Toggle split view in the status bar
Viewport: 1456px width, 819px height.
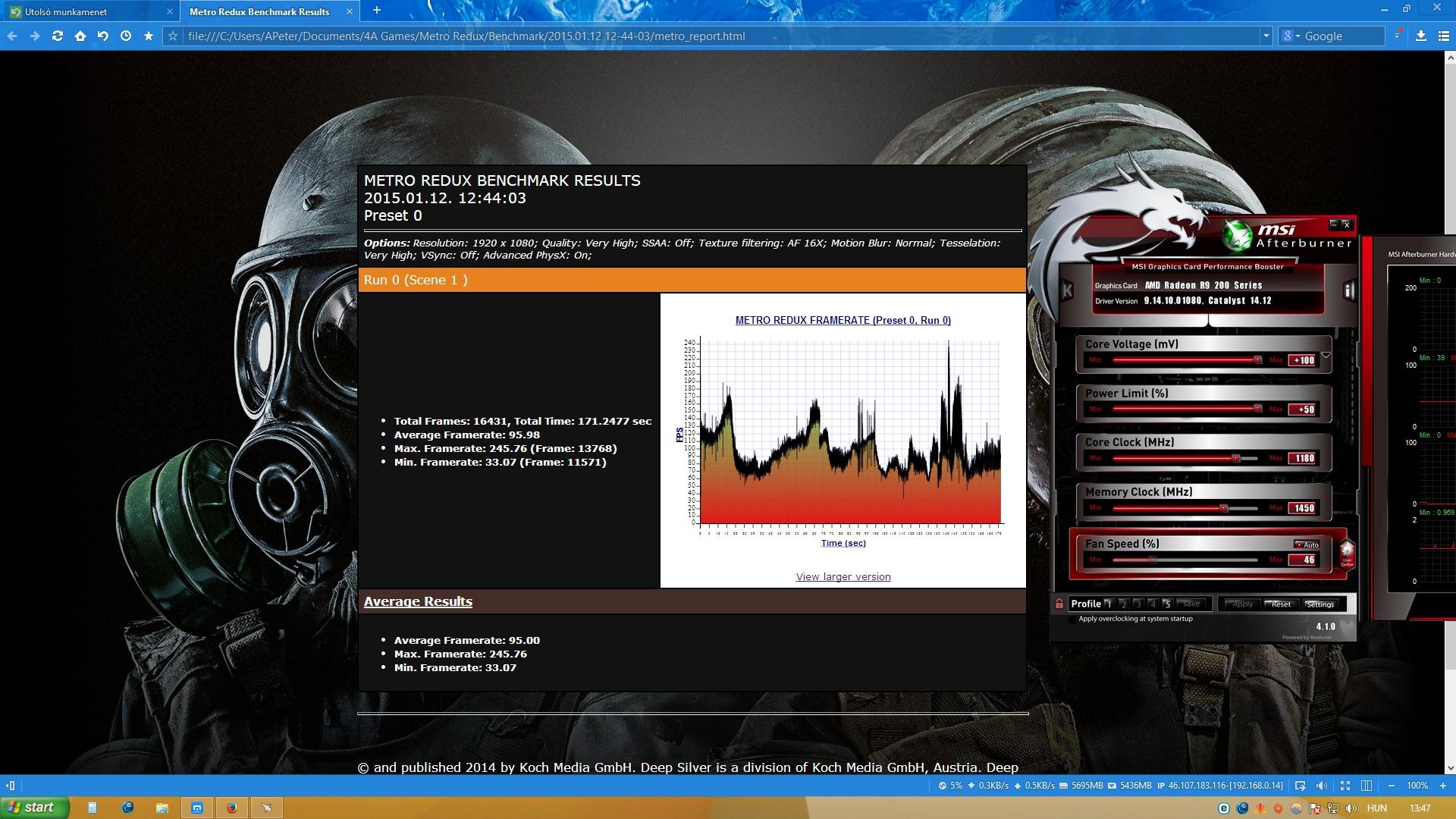click(x=1367, y=786)
